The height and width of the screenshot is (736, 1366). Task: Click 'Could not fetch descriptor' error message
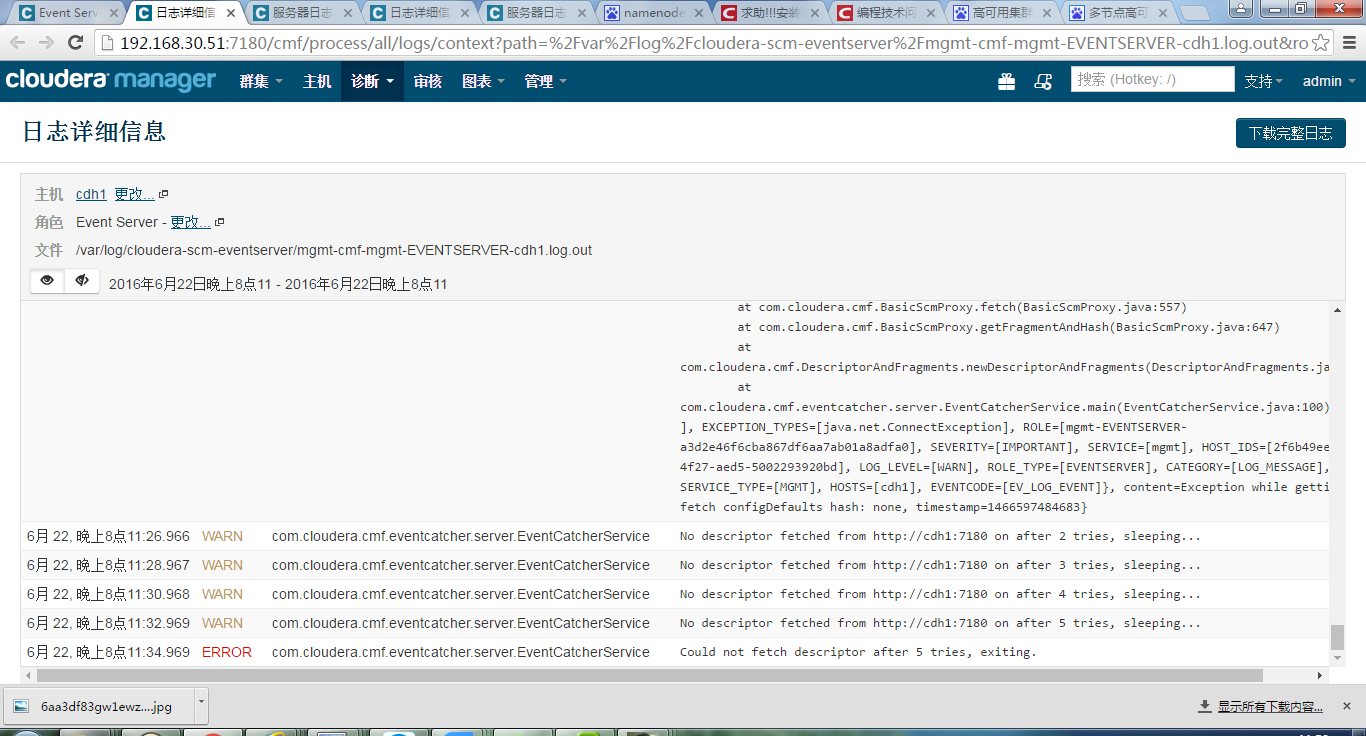pyautogui.click(x=858, y=652)
